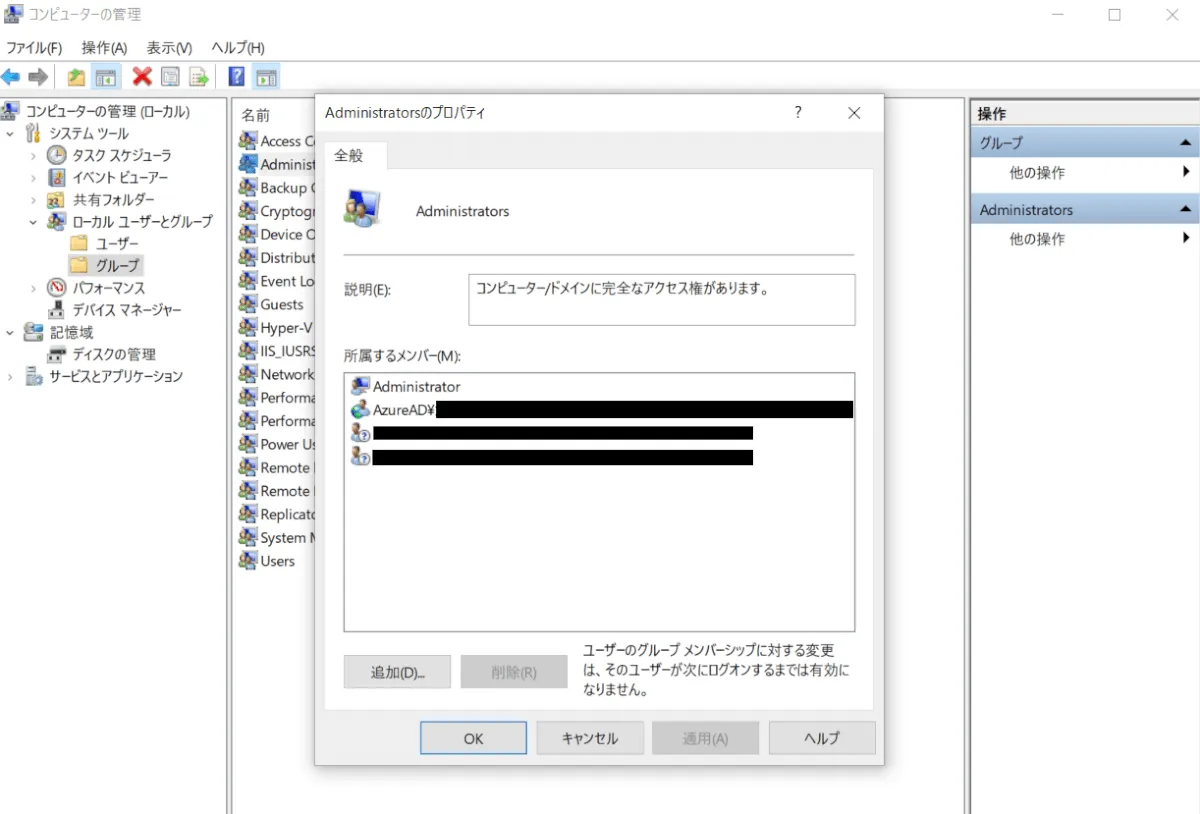This screenshot has width=1200, height=814.
Task: Click the gray Forward arrow in the toolbar
Action: pyautogui.click(x=38, y=77)
